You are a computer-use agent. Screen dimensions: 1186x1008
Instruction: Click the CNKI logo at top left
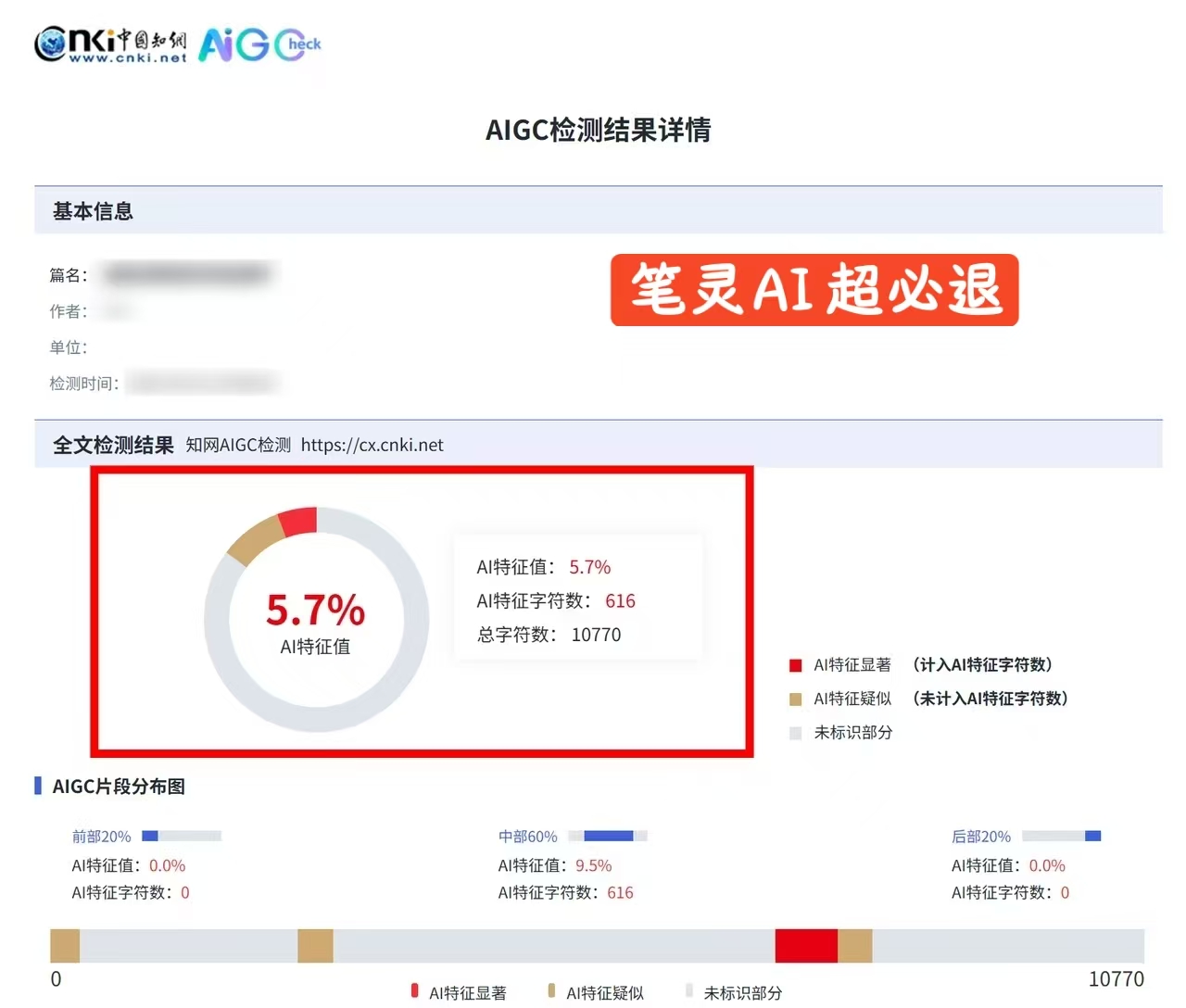tap(110, 44)
